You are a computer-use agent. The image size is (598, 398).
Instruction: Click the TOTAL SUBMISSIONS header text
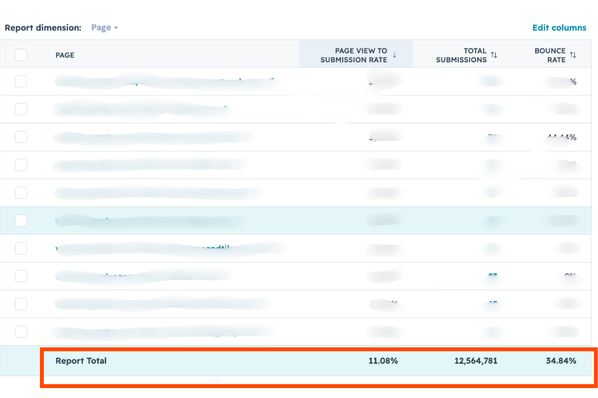coord(461,55)
